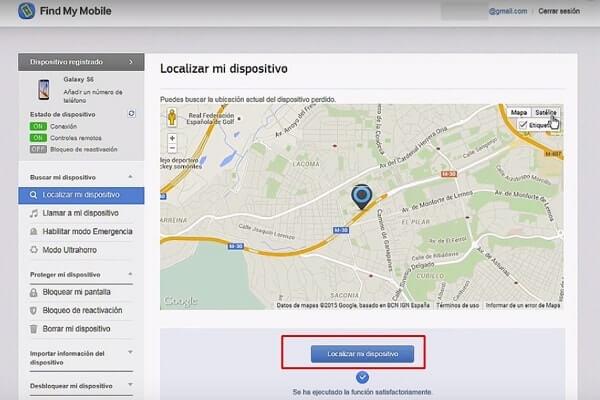
Task: Click the magnifier icon next to Localizar mi dispositivo
Action: 33,195
